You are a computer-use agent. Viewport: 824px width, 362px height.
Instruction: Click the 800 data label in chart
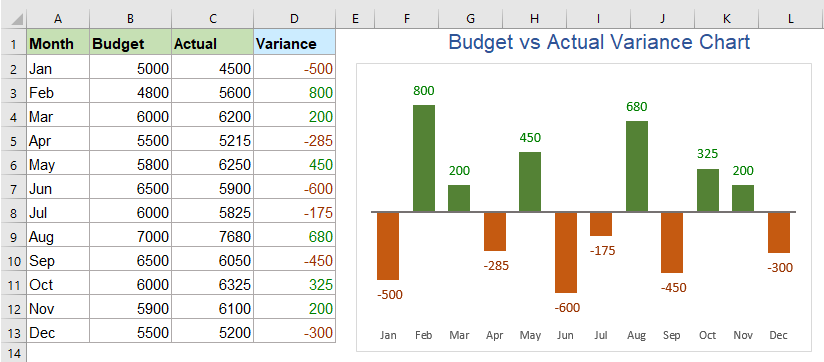coord(424,91)
